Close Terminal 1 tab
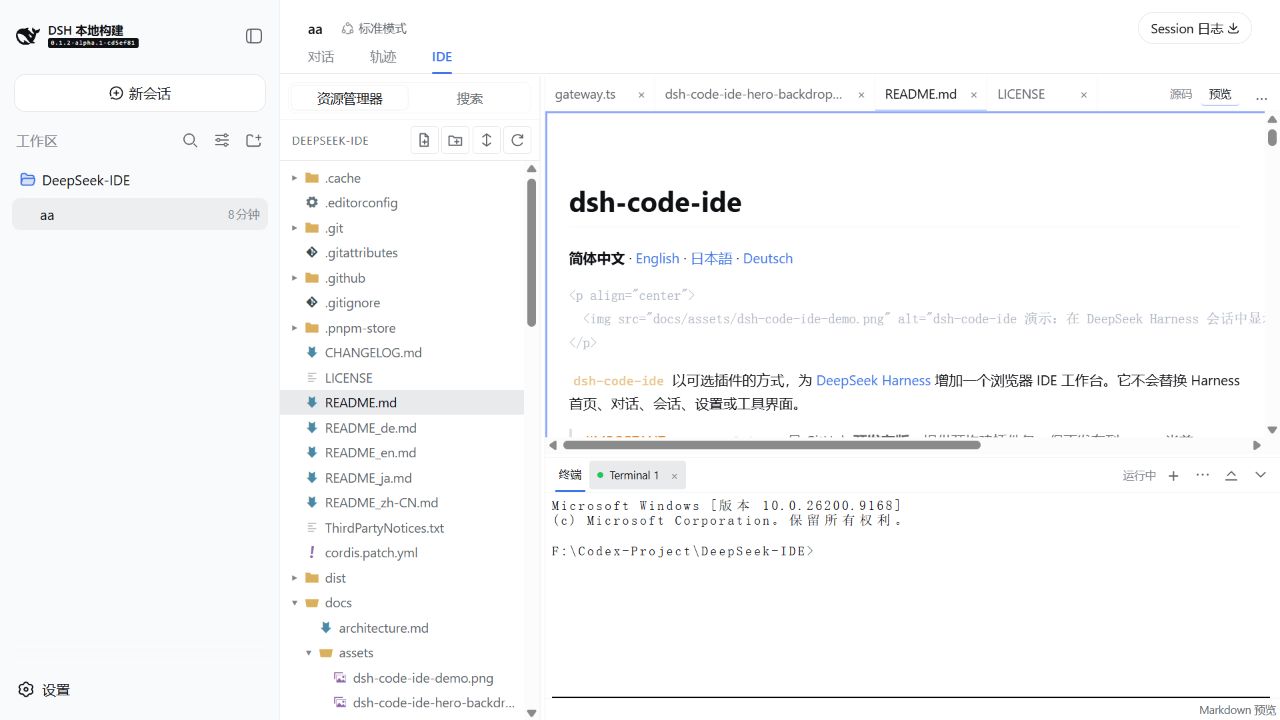 [674, 476]
